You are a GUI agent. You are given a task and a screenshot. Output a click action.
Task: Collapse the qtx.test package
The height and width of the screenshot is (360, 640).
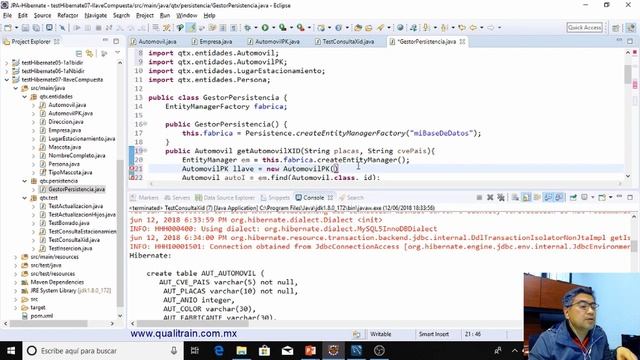tap(24, 198)
